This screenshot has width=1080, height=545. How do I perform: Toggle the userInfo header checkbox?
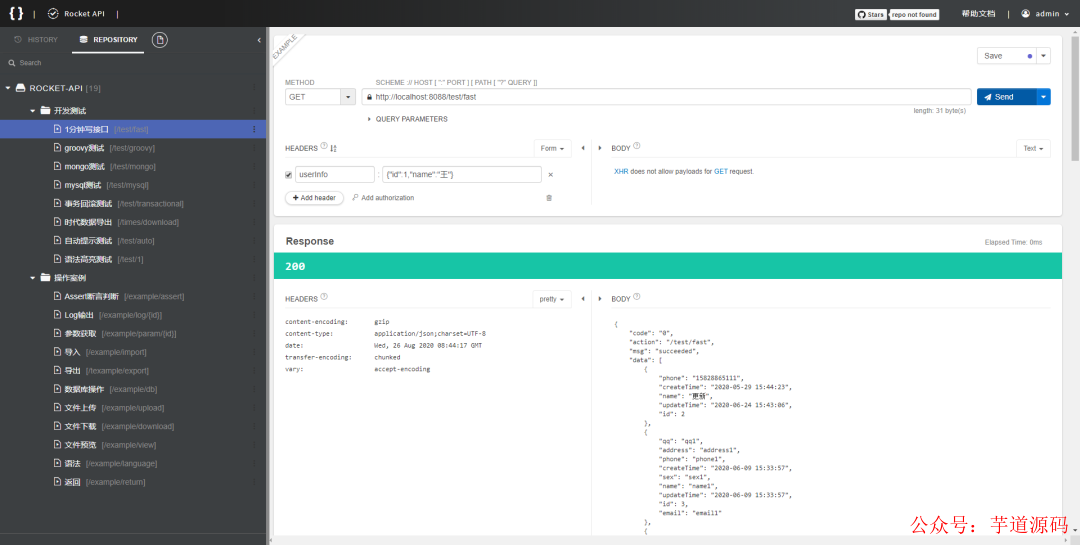point(289,175)
